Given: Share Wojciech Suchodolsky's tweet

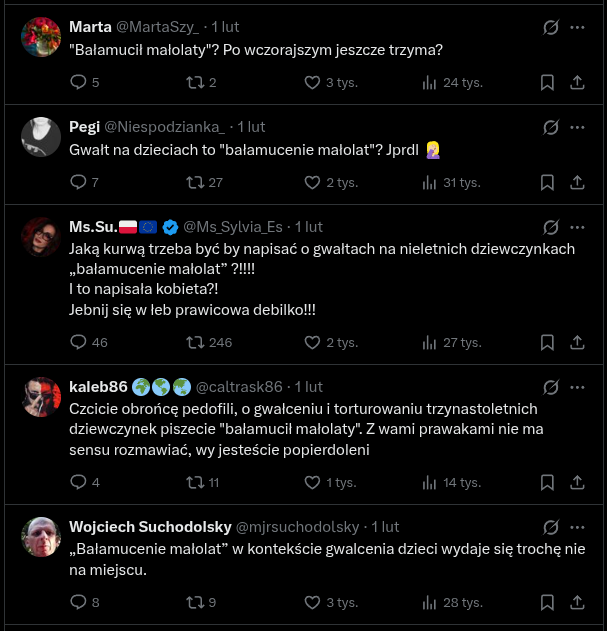Looking at the screenshot, I should (x=577, y=602).
